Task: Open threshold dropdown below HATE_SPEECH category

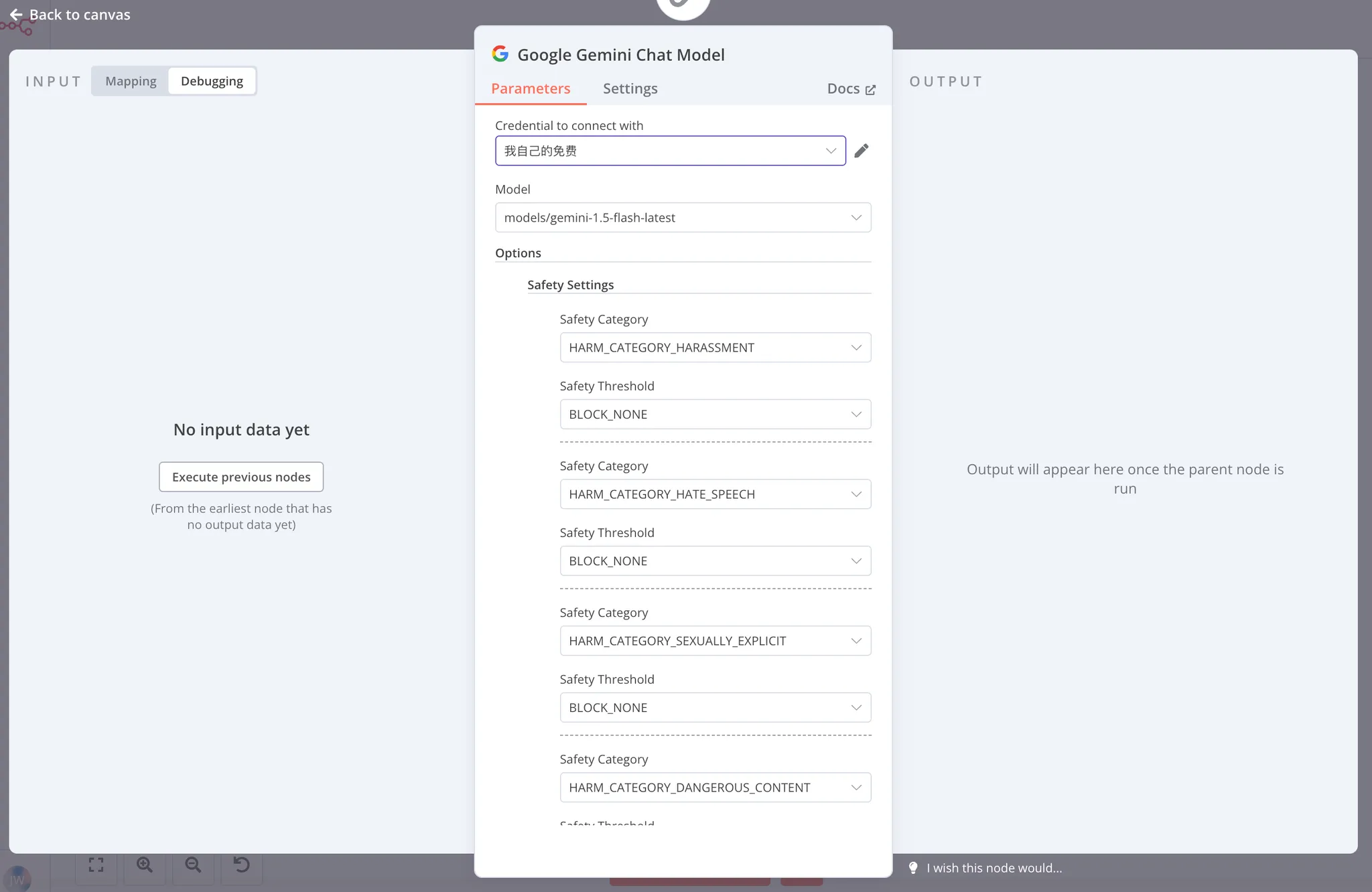Action: tap(715, 561)
